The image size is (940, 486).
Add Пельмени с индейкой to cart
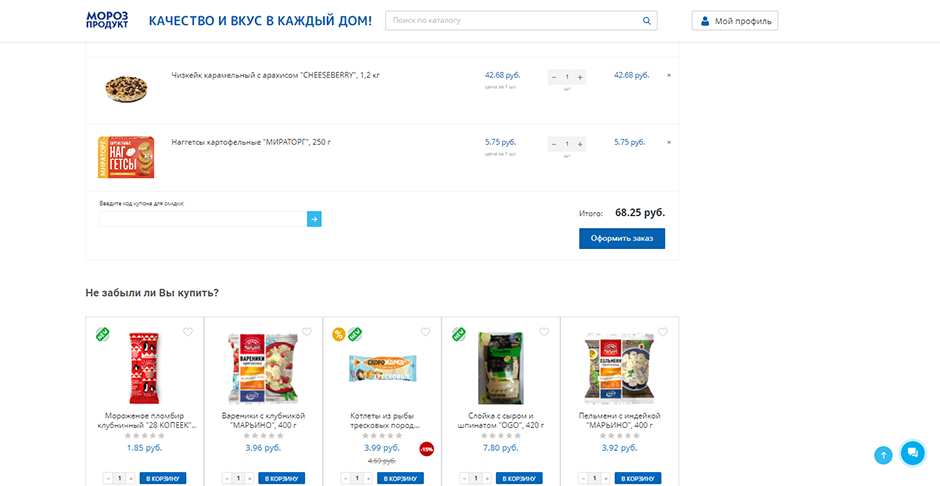coord(638,478)
